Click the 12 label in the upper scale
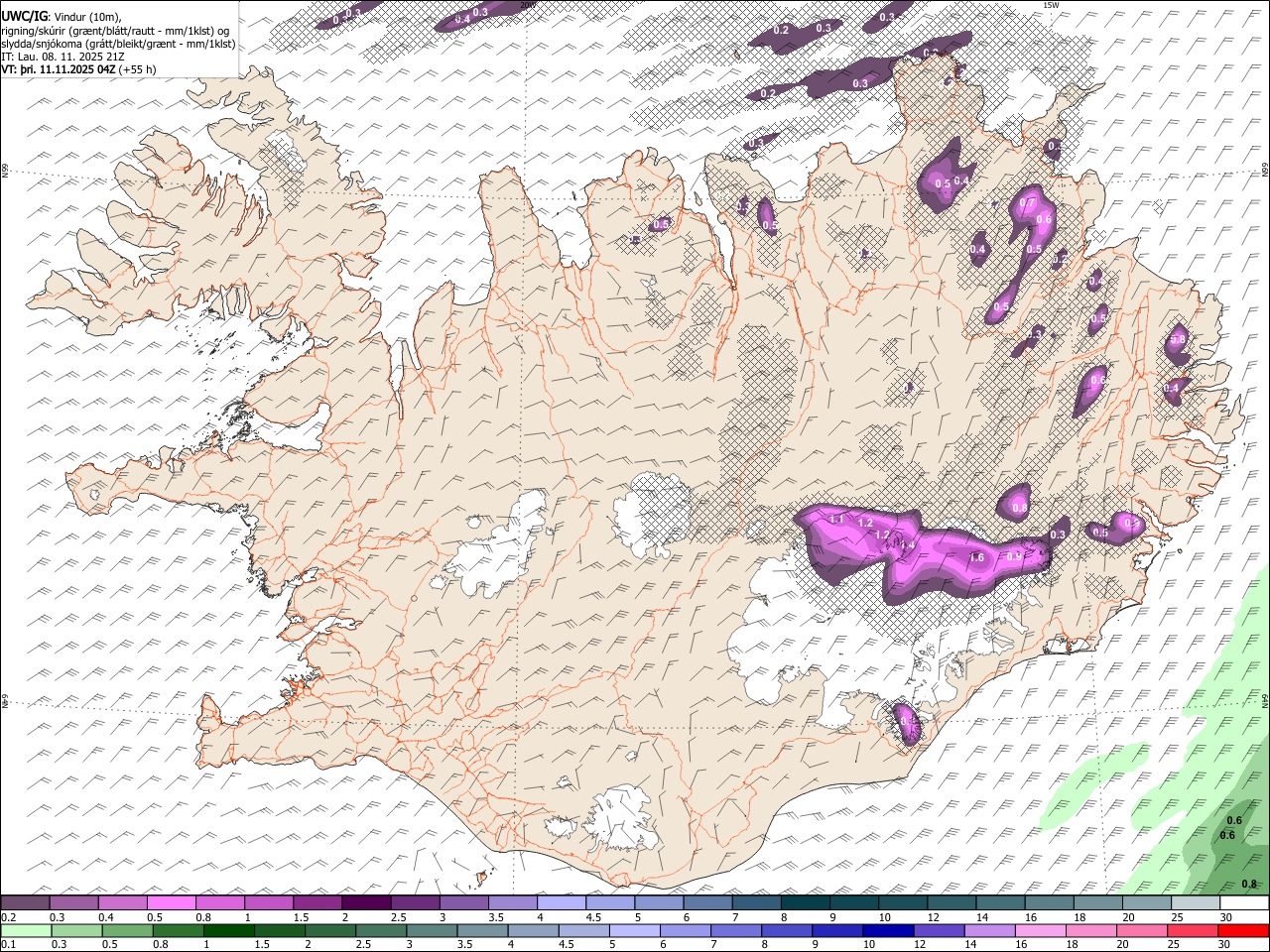The image size is (1270, 952). [x=934, y=917]
